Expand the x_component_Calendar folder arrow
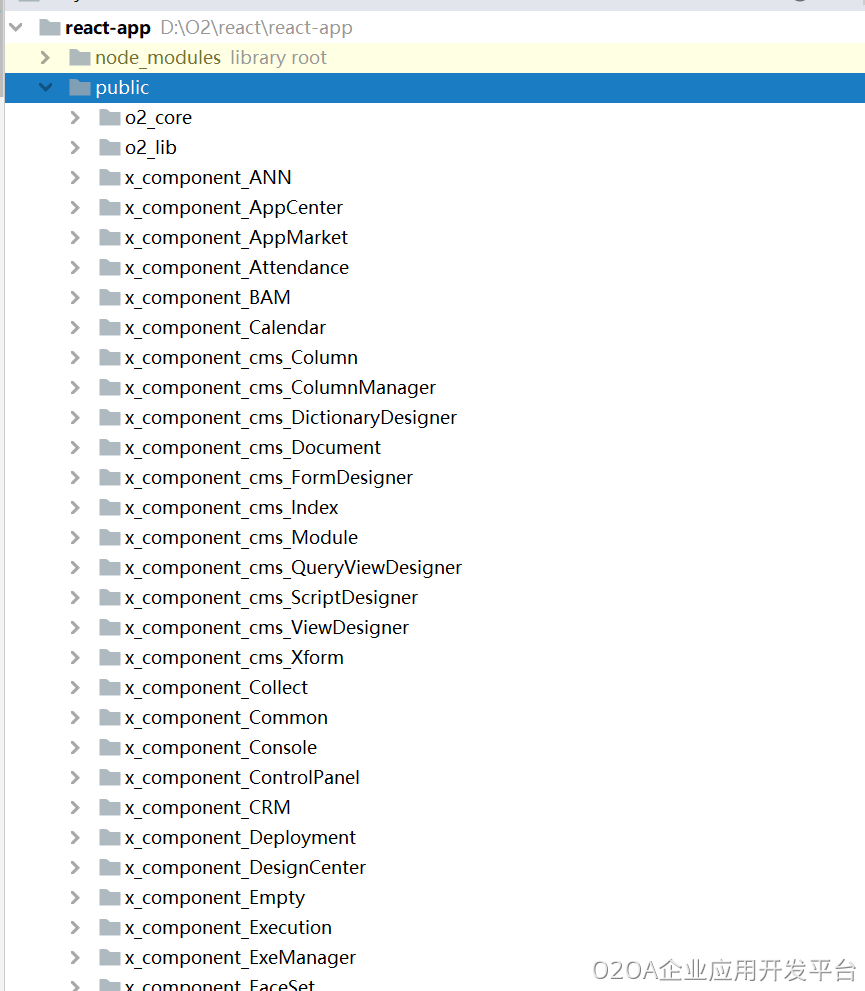Viewport: 865px width, 991px height. coord(75,328)
